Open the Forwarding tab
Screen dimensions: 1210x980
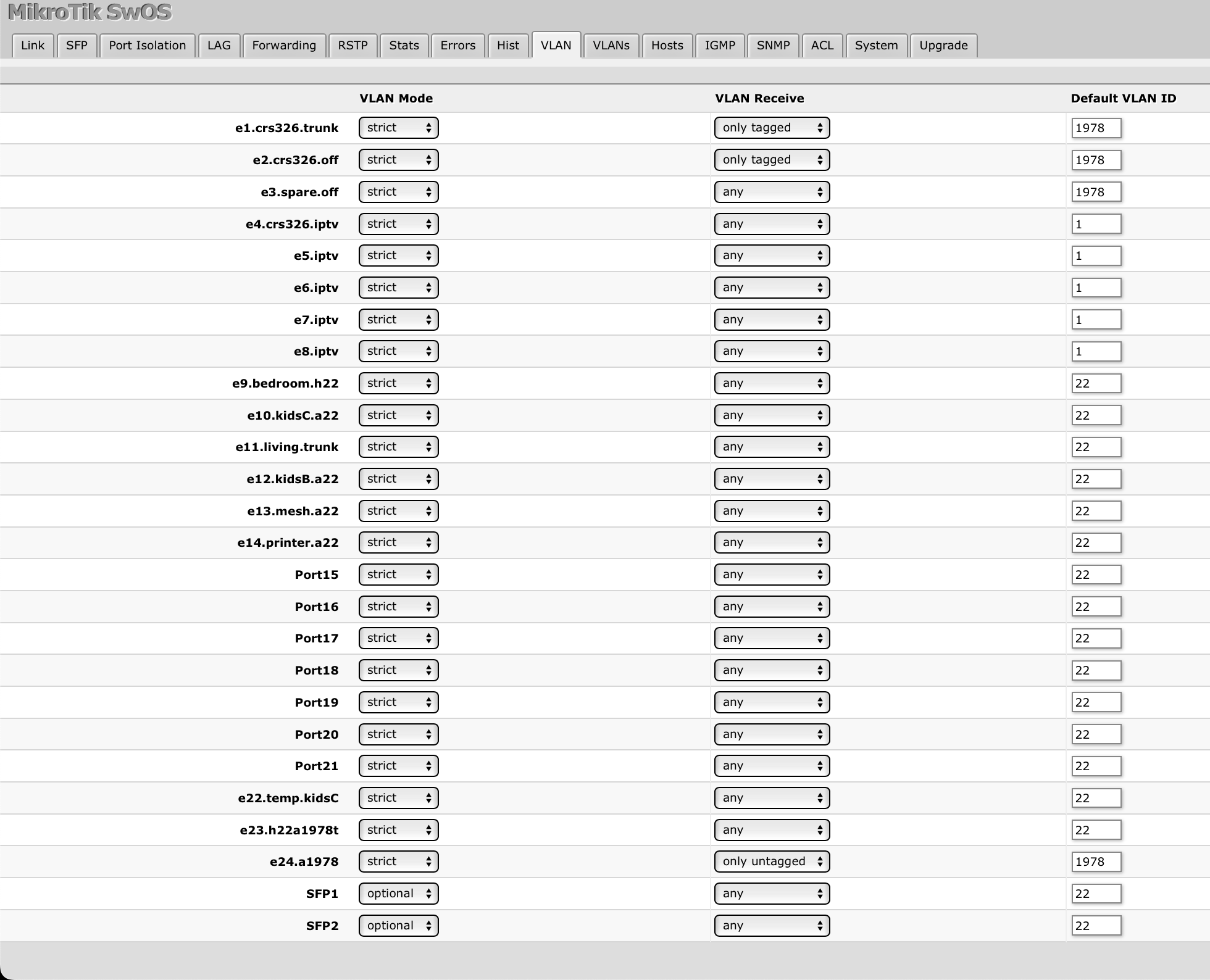(x=284, y=46)
